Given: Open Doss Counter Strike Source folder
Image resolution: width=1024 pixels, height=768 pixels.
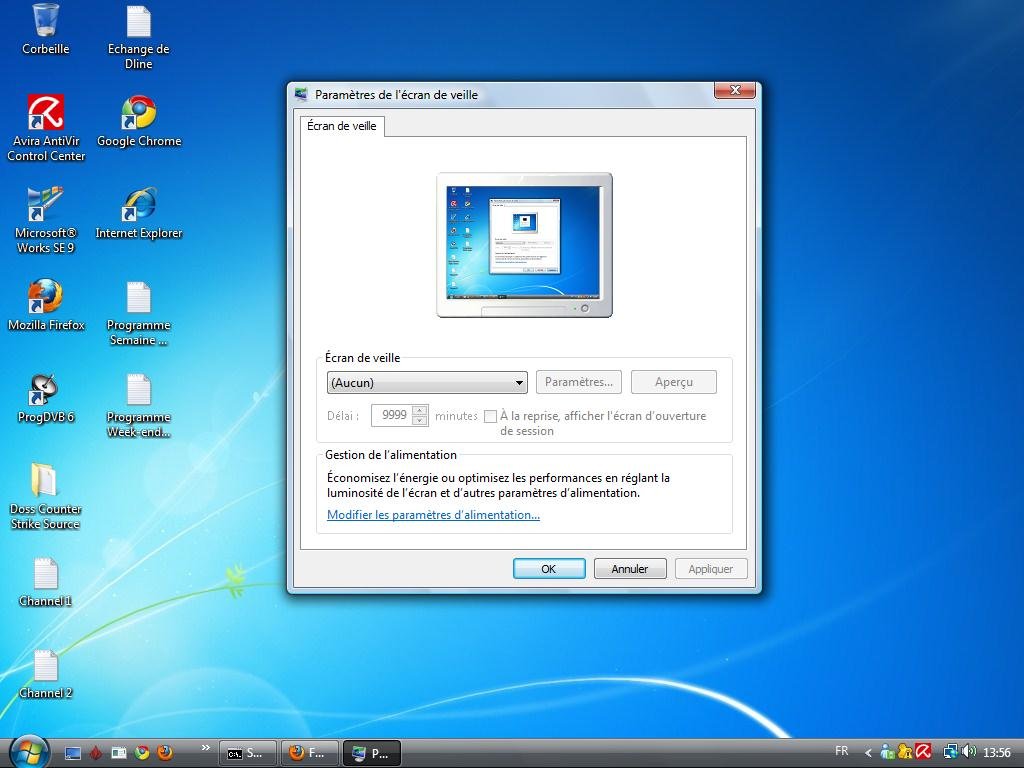Looking at the screenshot, I should click(x=45, y=481).
